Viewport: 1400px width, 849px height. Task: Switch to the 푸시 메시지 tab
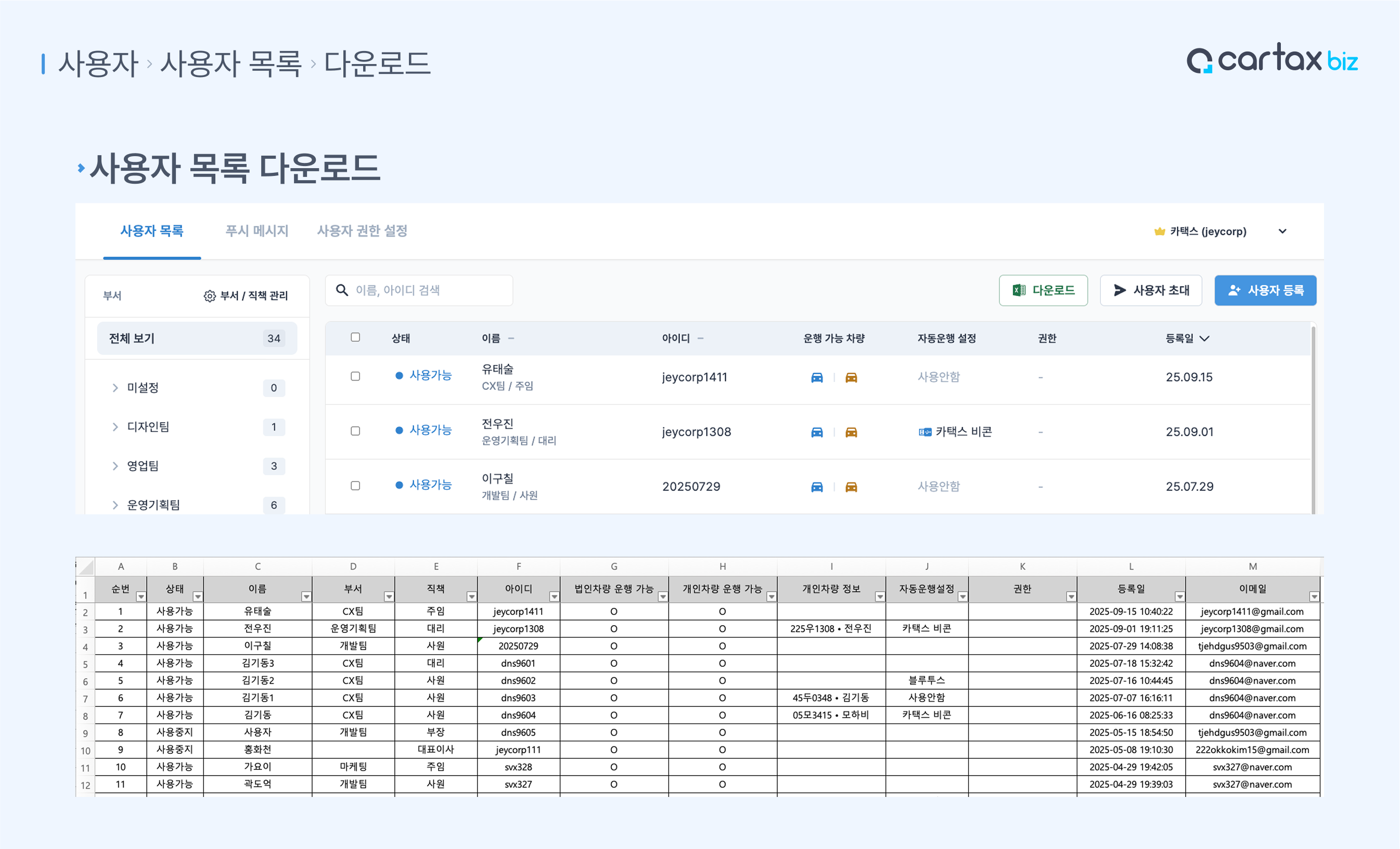(257, 231)
